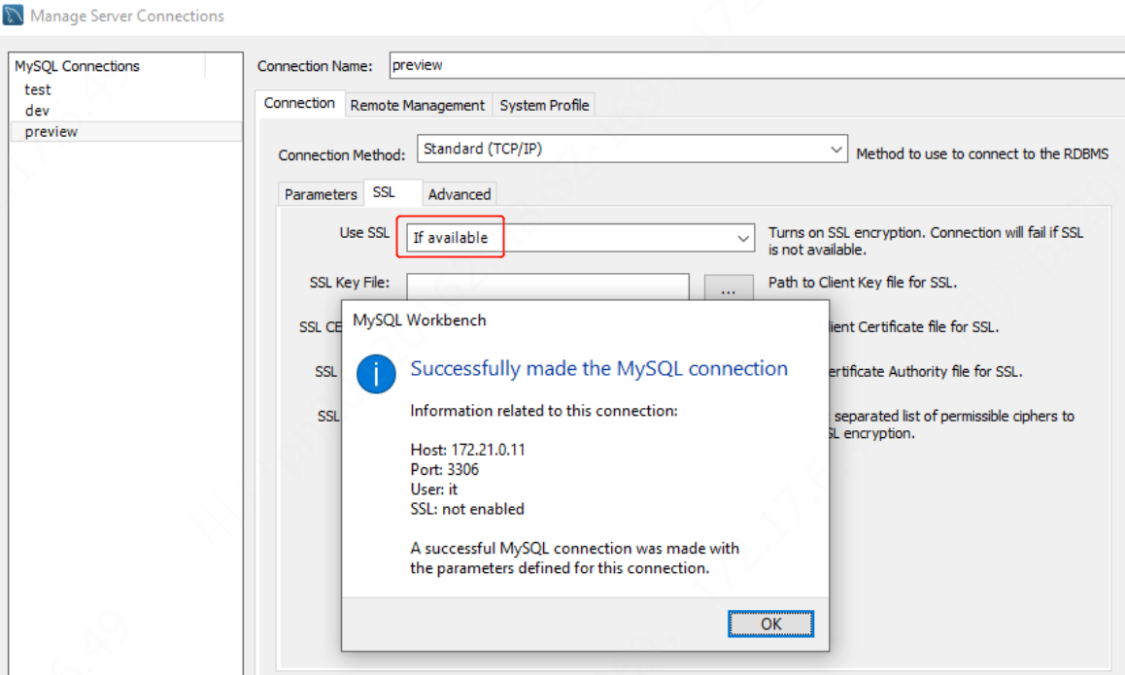Click the 'SSL: not enabled' line
The height and width of the screenshot is (675, 1125).
click(x=468, y=509)
